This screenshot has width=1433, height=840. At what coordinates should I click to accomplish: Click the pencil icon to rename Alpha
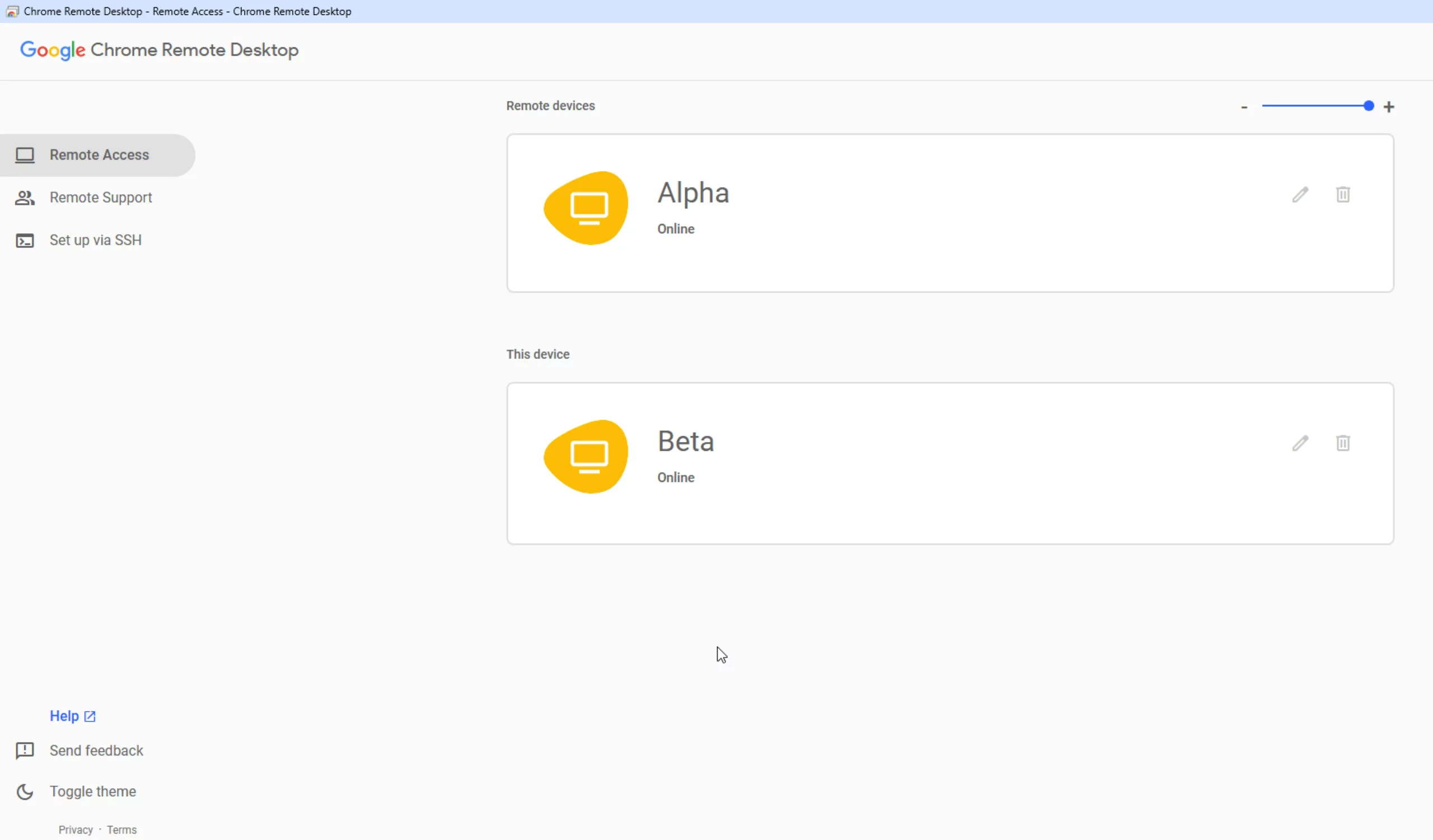(x=1300, y=195)
